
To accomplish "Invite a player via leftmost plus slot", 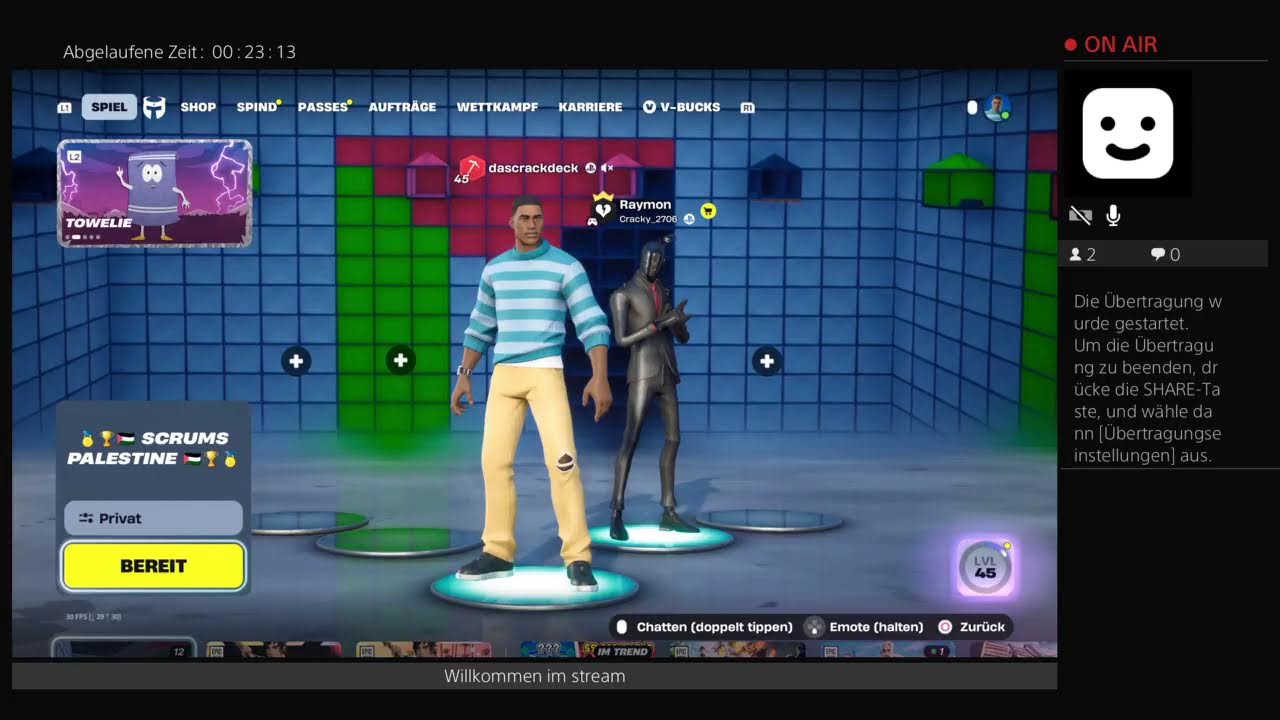I will (x=296, y=360).
